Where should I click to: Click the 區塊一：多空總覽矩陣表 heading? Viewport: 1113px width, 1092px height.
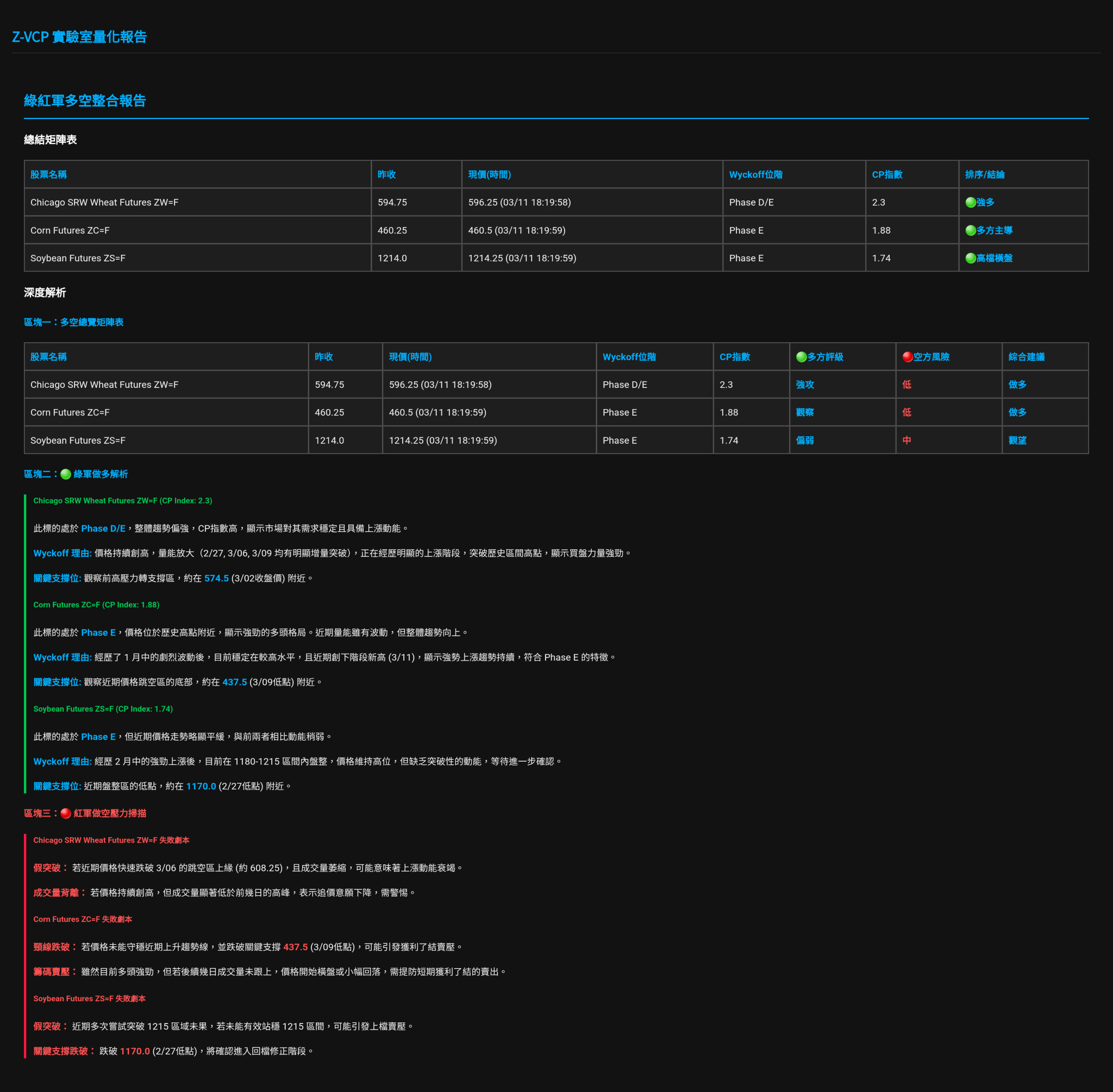coord(73,322)
